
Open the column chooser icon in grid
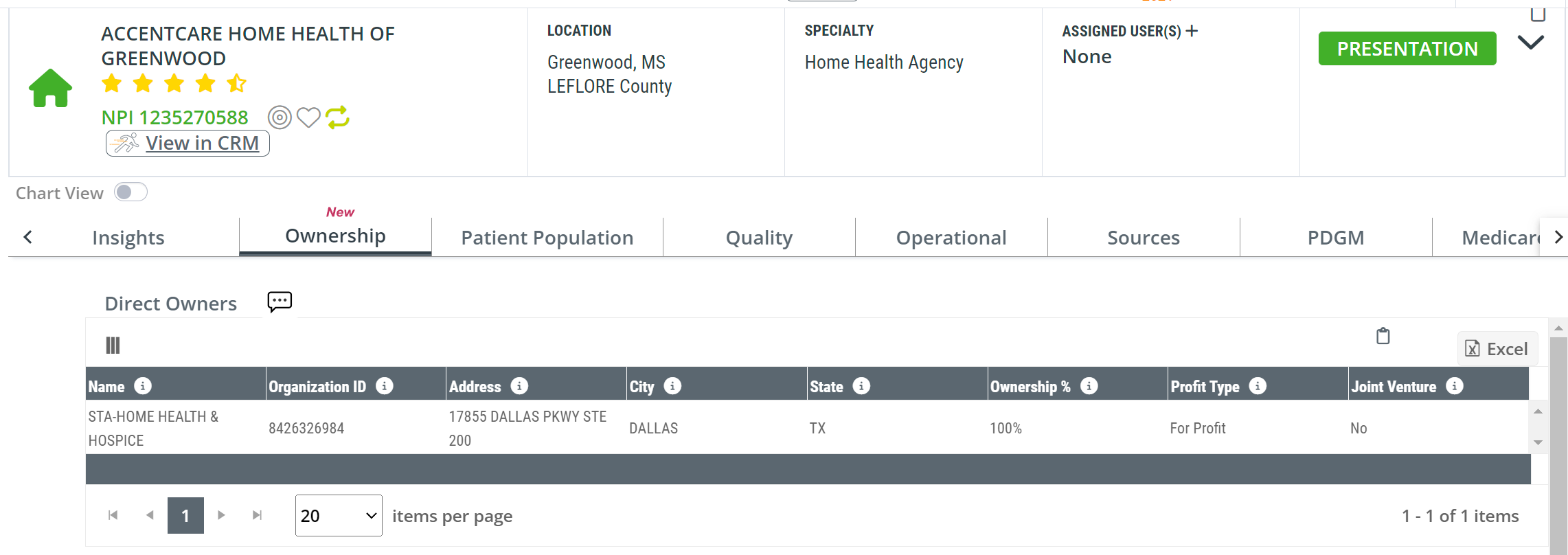(x=113, y=346)
